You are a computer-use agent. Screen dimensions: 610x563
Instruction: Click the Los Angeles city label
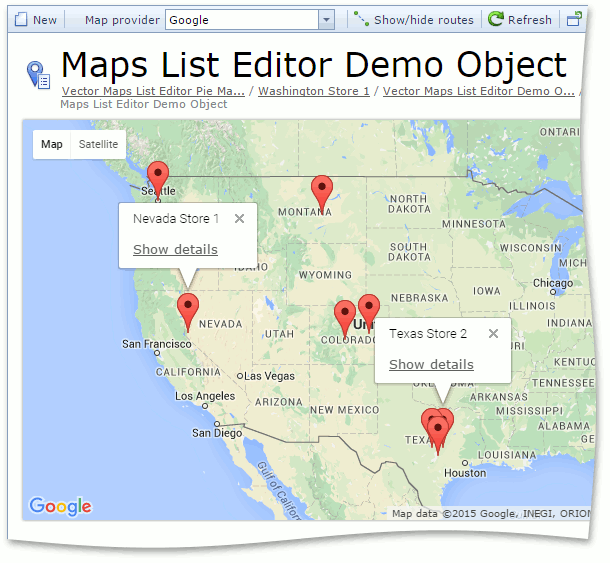(205, 396)
